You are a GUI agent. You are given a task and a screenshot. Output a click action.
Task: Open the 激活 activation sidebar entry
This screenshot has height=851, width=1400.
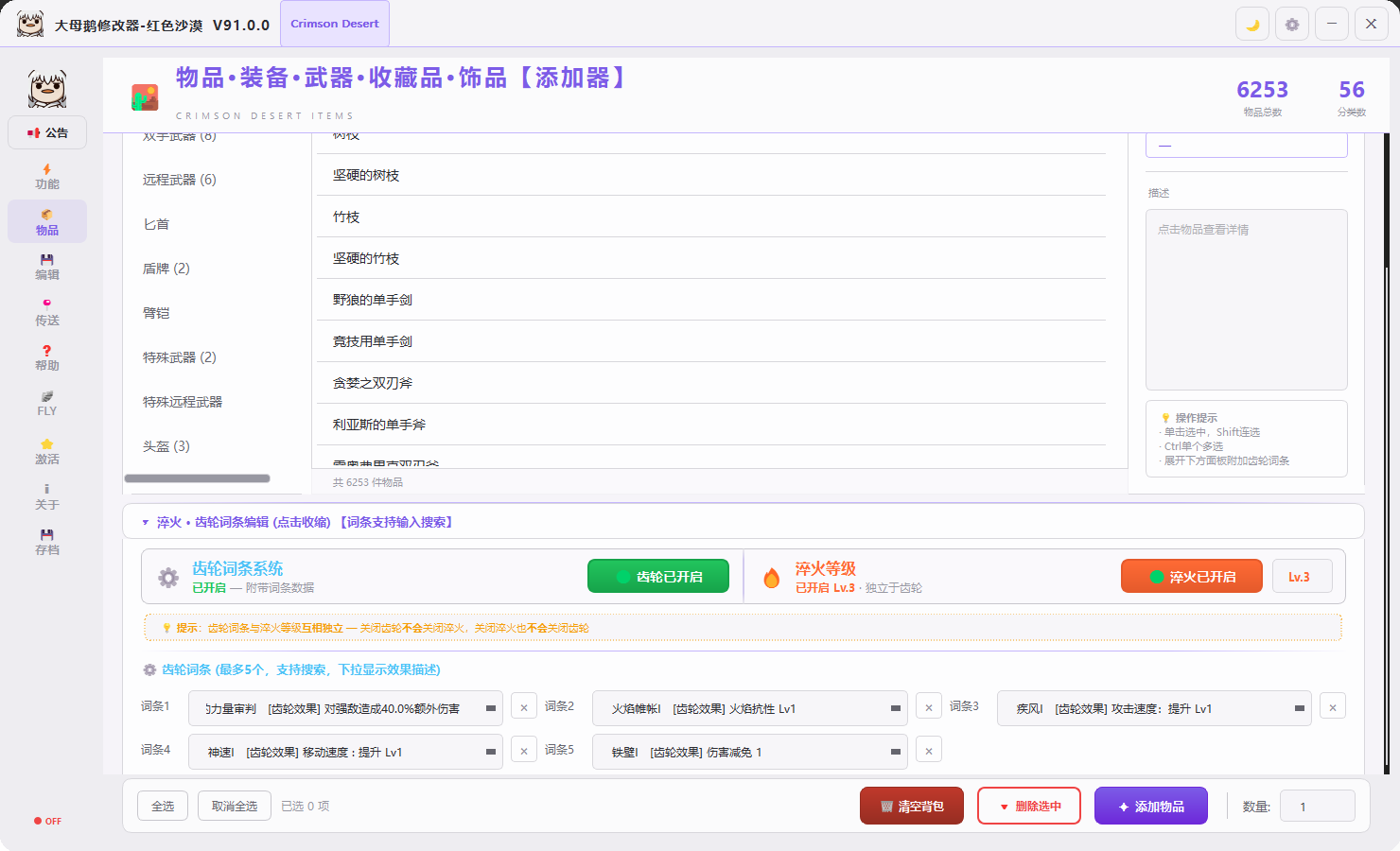47,451
